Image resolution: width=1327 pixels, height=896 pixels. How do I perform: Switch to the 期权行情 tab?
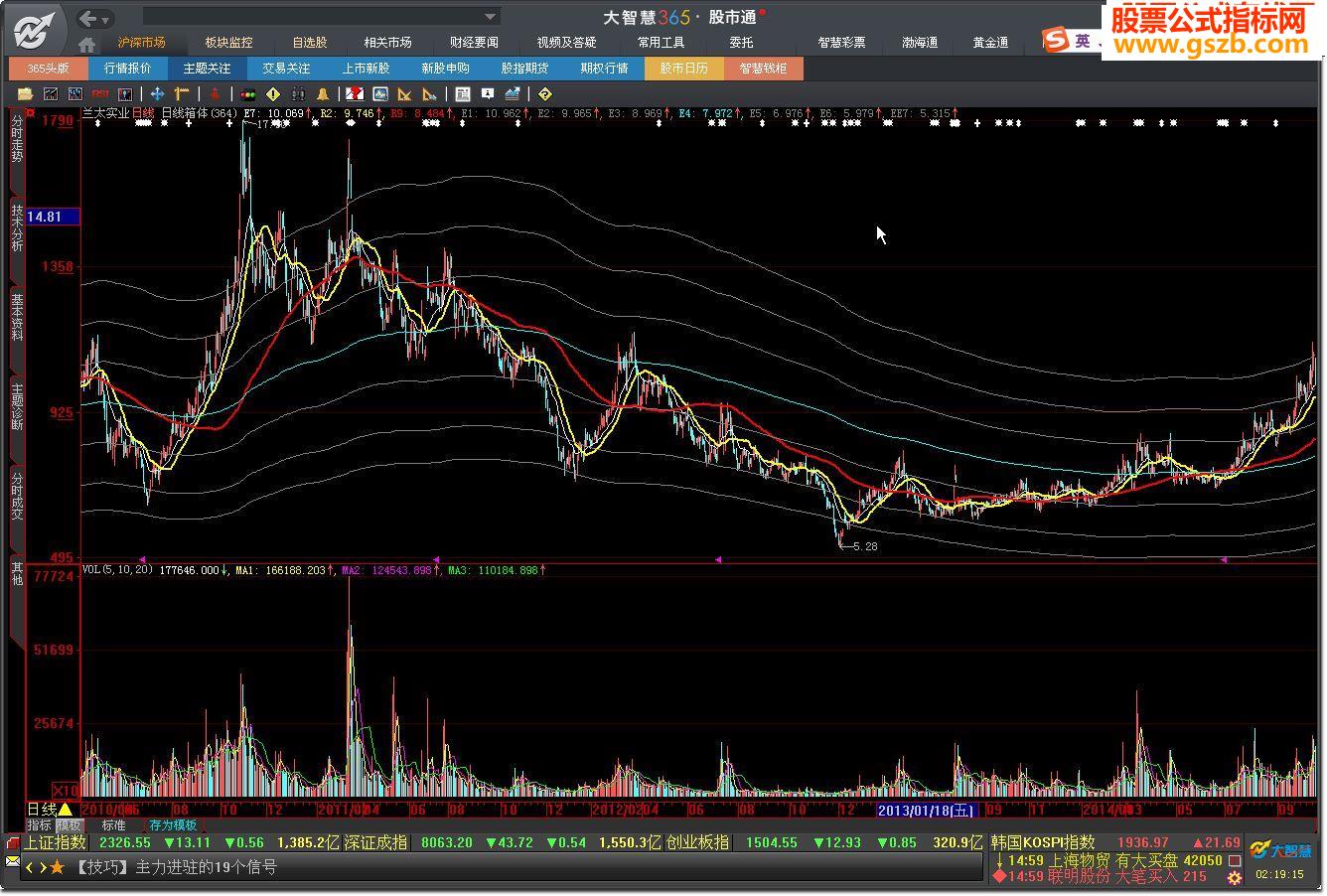click(x=604, y=69)
